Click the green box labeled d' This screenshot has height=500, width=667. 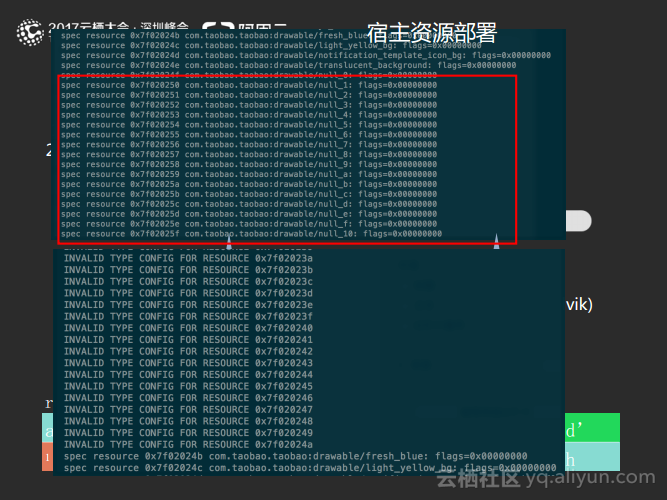592,427
